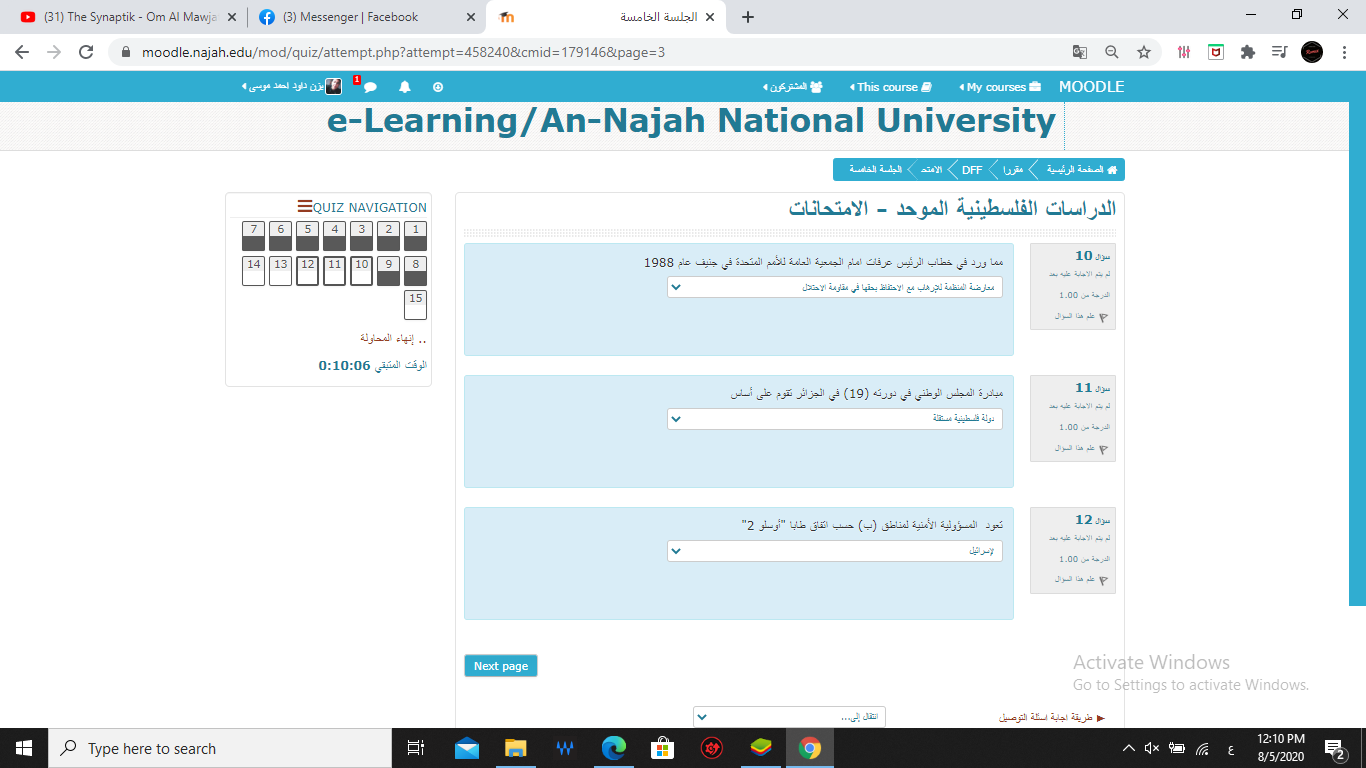Click the home page breadcrumb link
This screenshot has height=768, width=1366.
tap(1081, 170)
